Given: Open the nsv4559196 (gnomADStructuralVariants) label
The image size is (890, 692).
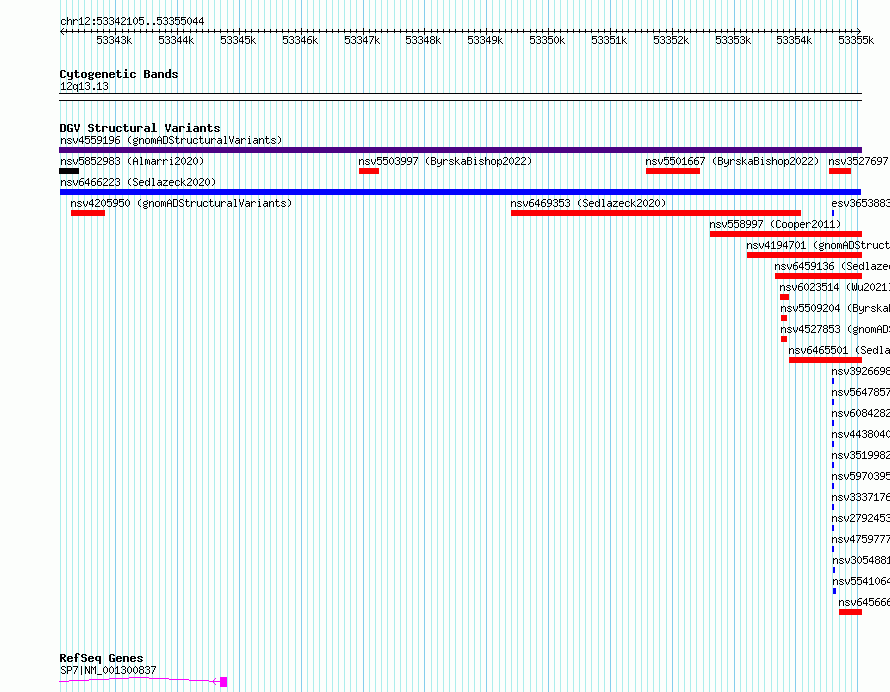Looking at the screenshot, I should 171,140.
